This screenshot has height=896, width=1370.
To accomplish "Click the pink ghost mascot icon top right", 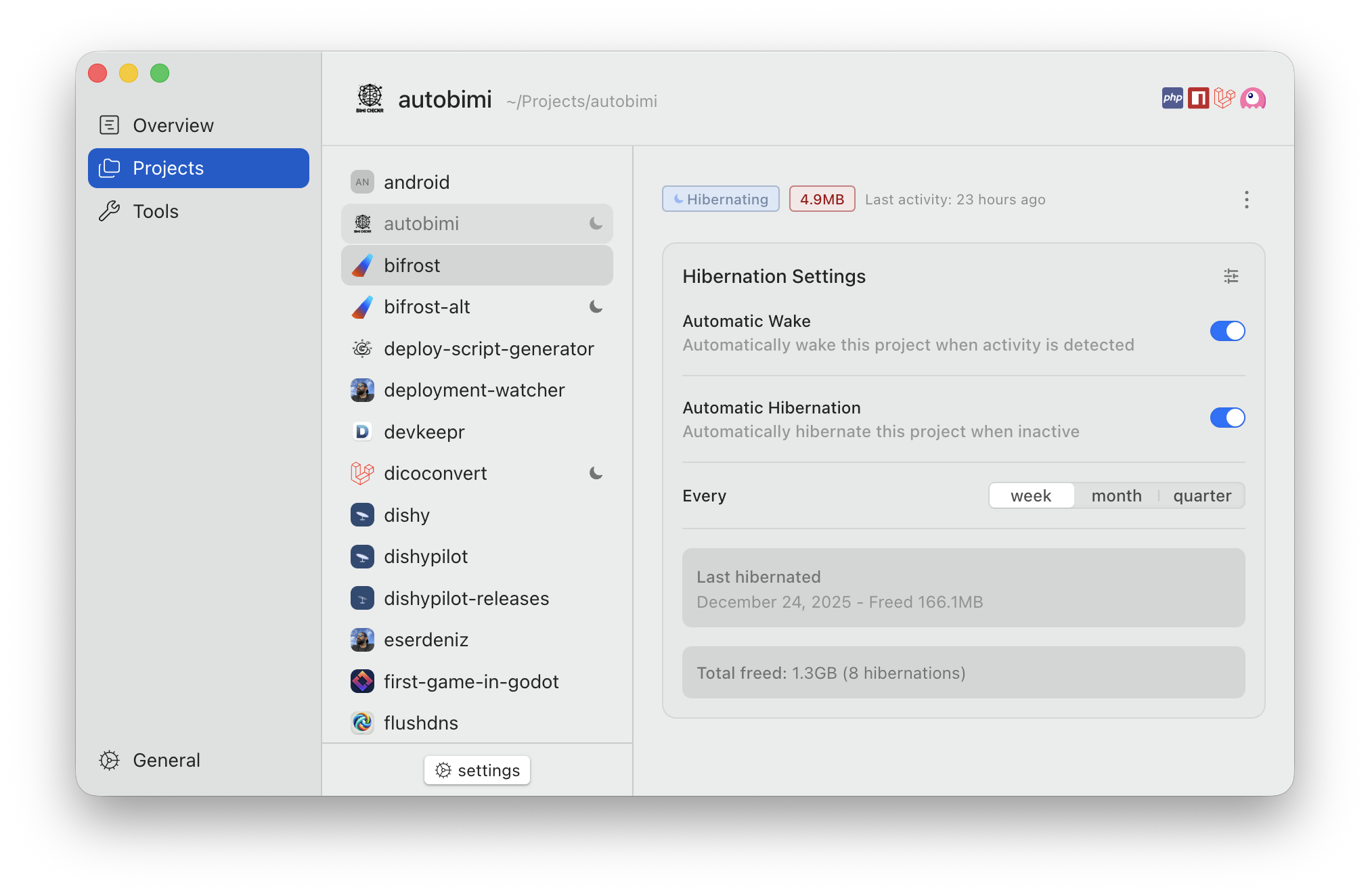I will point(1253,98).
